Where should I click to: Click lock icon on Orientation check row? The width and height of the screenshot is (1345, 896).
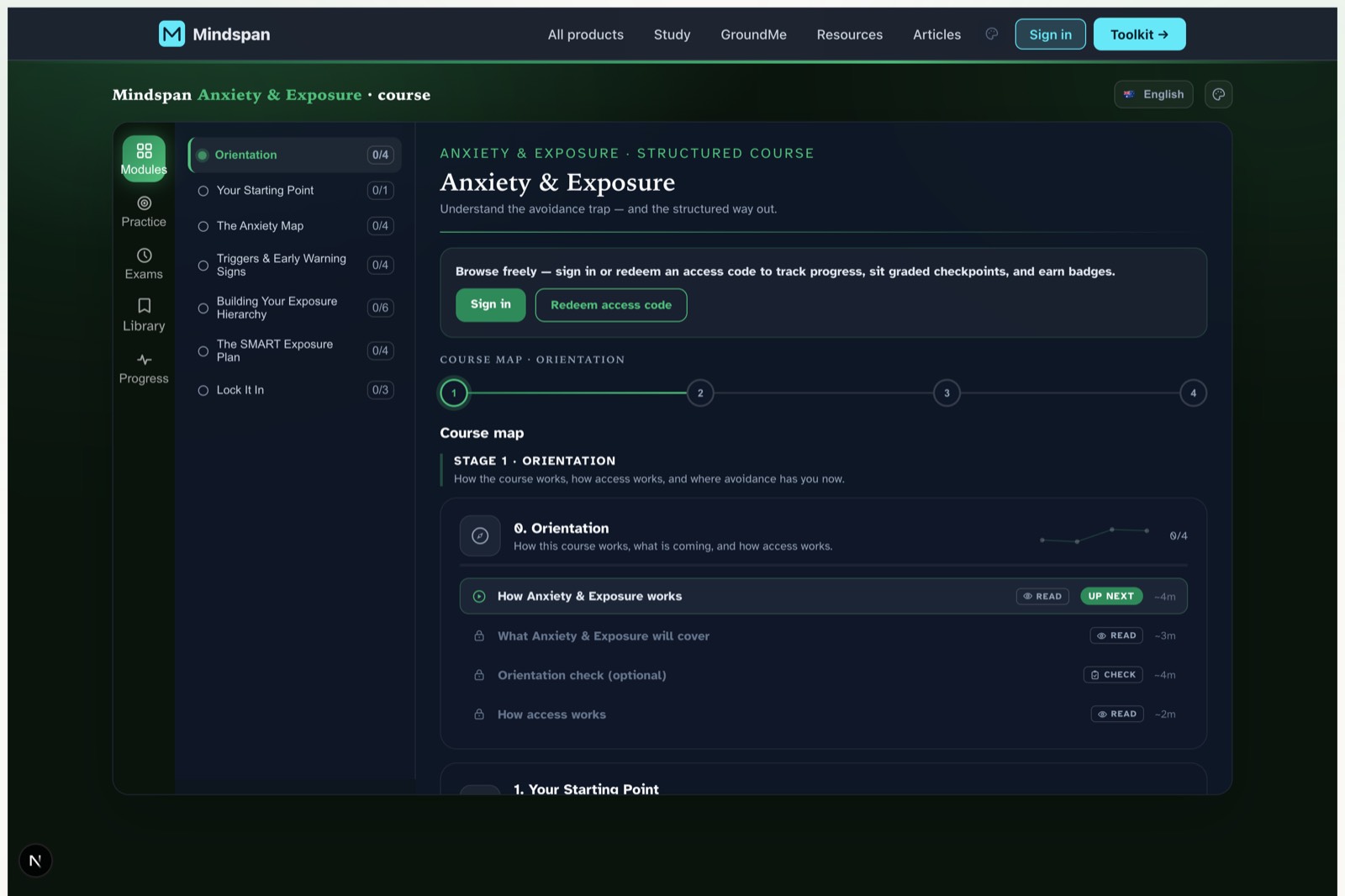click(x=479, y=675)
